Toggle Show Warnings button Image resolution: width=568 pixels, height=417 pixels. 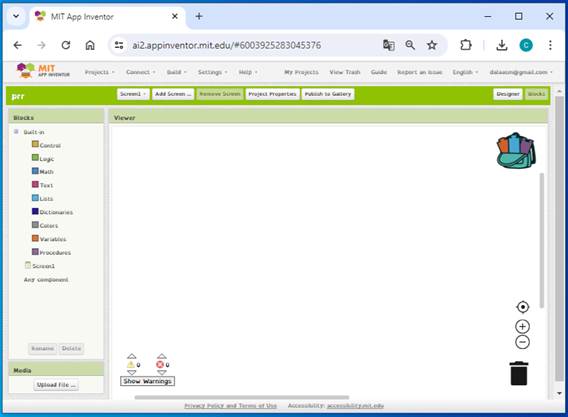147,381
